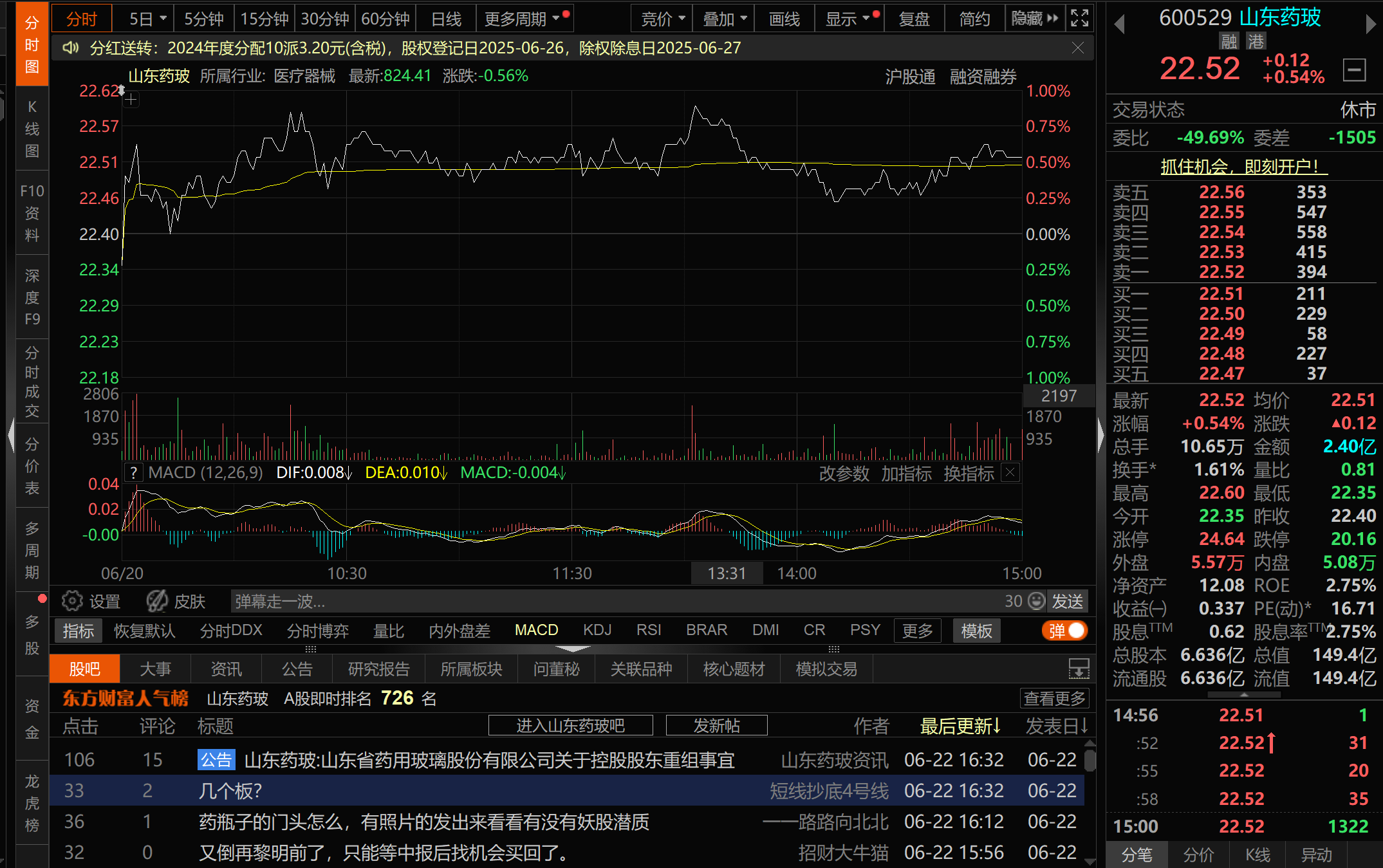Toggle the 分时DDX indicator
This screenshot has height=868, width=1383.
point(231,631)
